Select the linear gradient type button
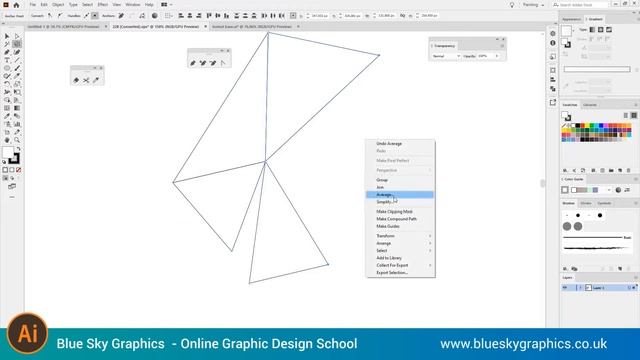 click(592, 30)
